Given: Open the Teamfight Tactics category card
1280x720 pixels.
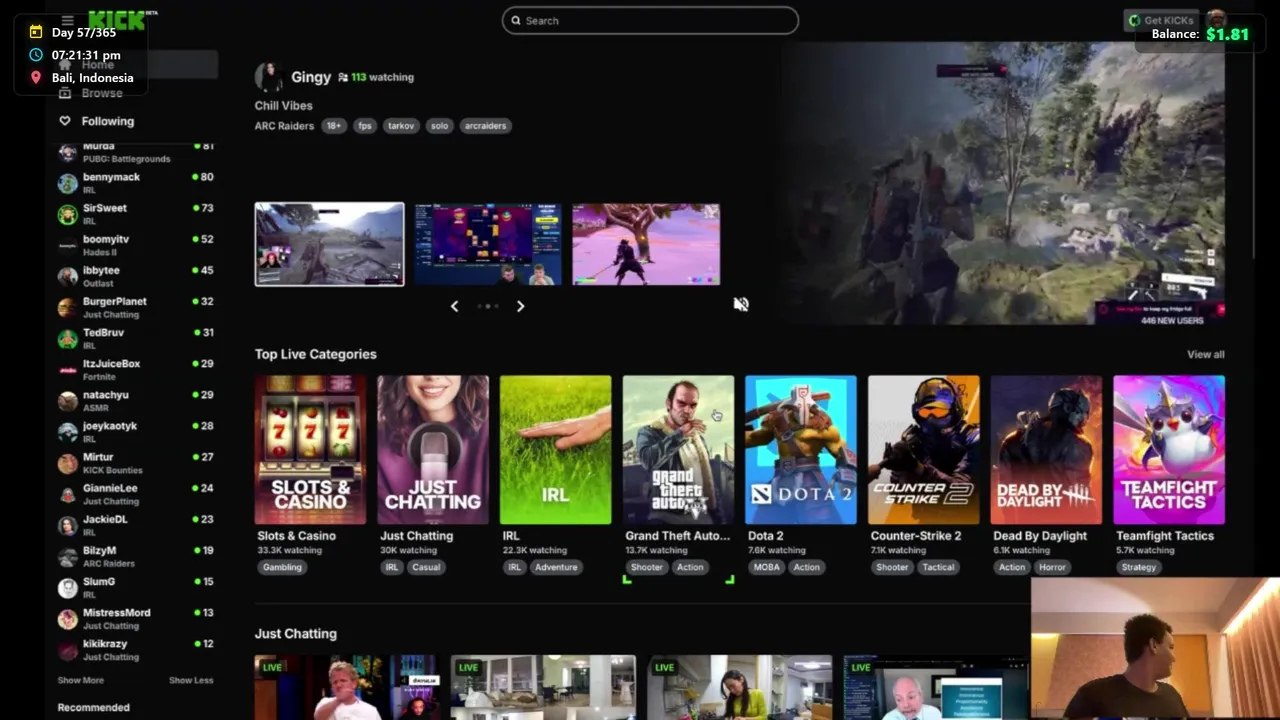Looking at the screenshot, I should pyautogui.click(x=1168, y=450).
